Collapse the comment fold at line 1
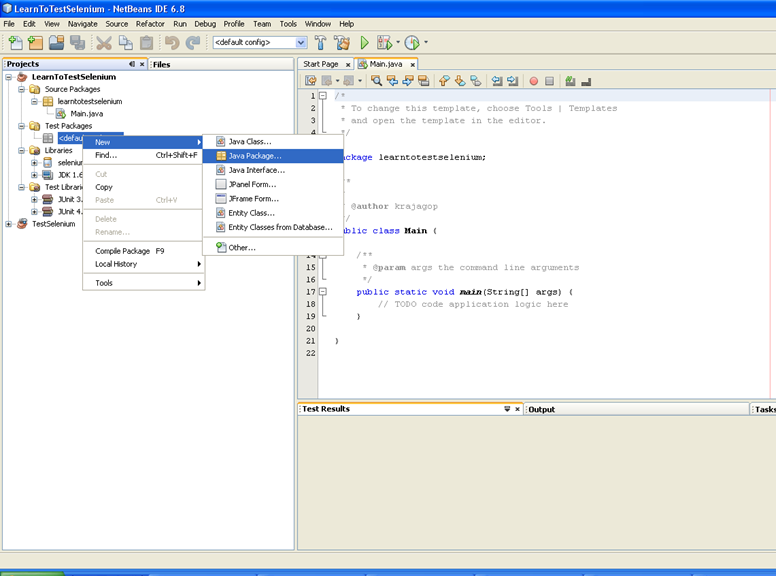 [323, 95]
